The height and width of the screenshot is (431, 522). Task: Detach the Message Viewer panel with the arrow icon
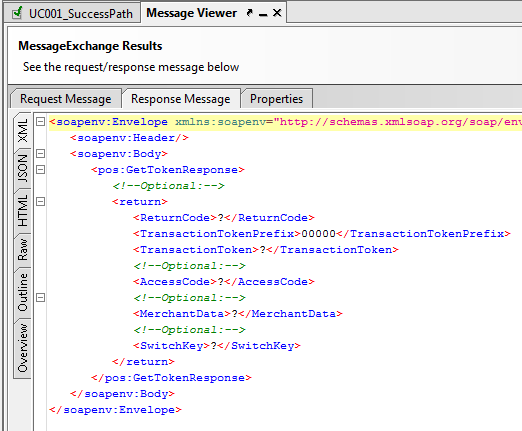(x=249, y=13)
